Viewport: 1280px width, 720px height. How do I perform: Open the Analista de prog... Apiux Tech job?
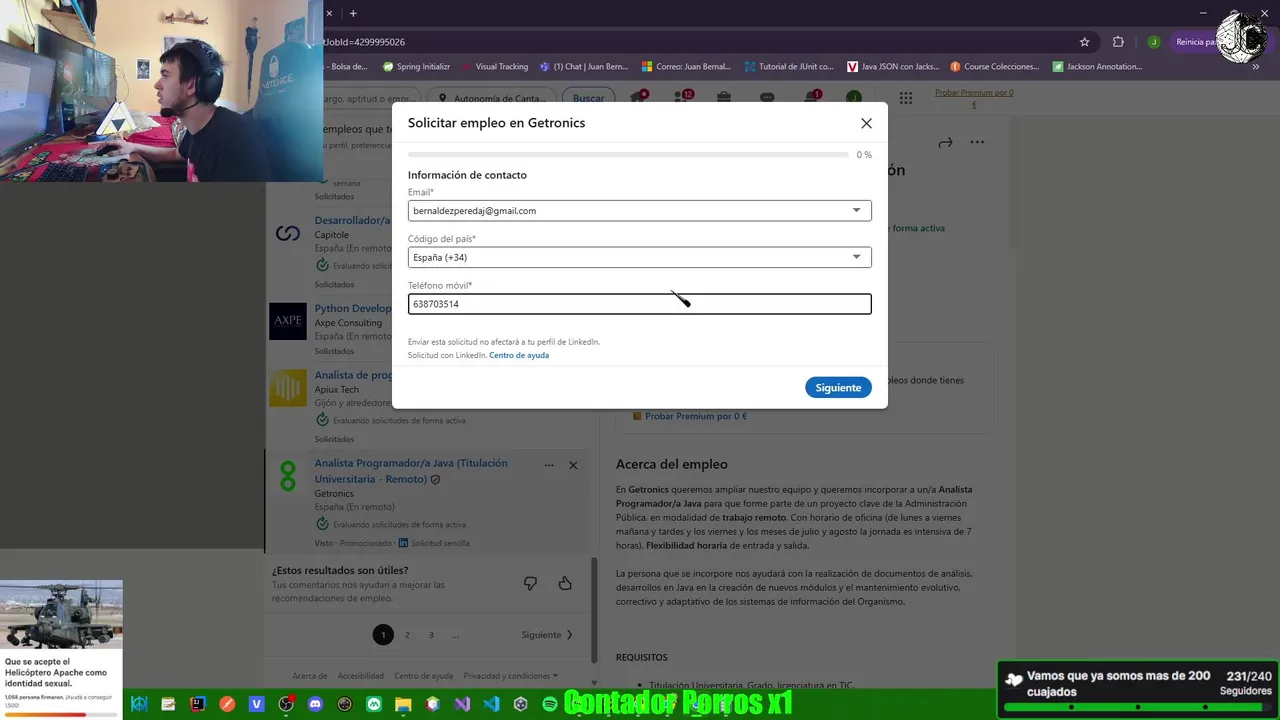tap(353, 375)
